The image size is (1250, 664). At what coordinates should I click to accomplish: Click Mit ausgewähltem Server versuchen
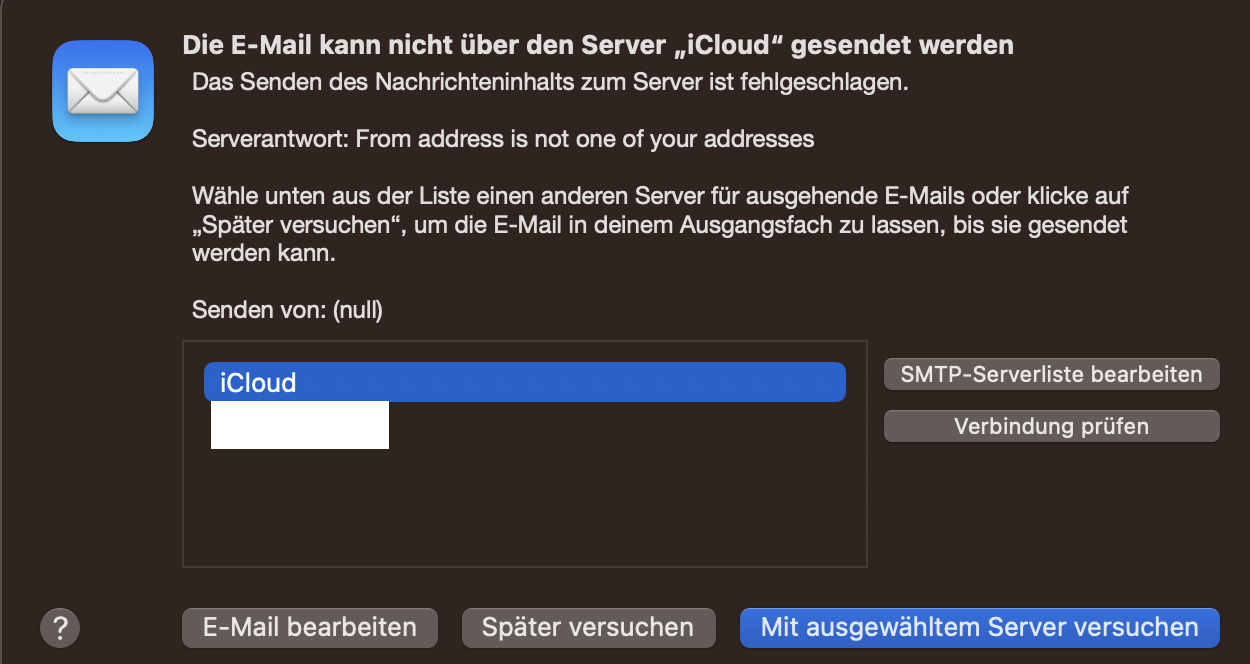click(979, 628)
